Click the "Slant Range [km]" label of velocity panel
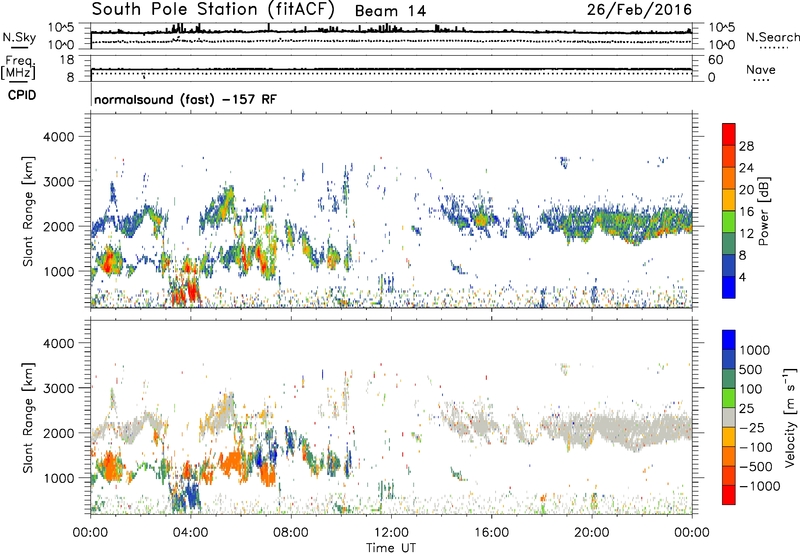 click(28, 417)
